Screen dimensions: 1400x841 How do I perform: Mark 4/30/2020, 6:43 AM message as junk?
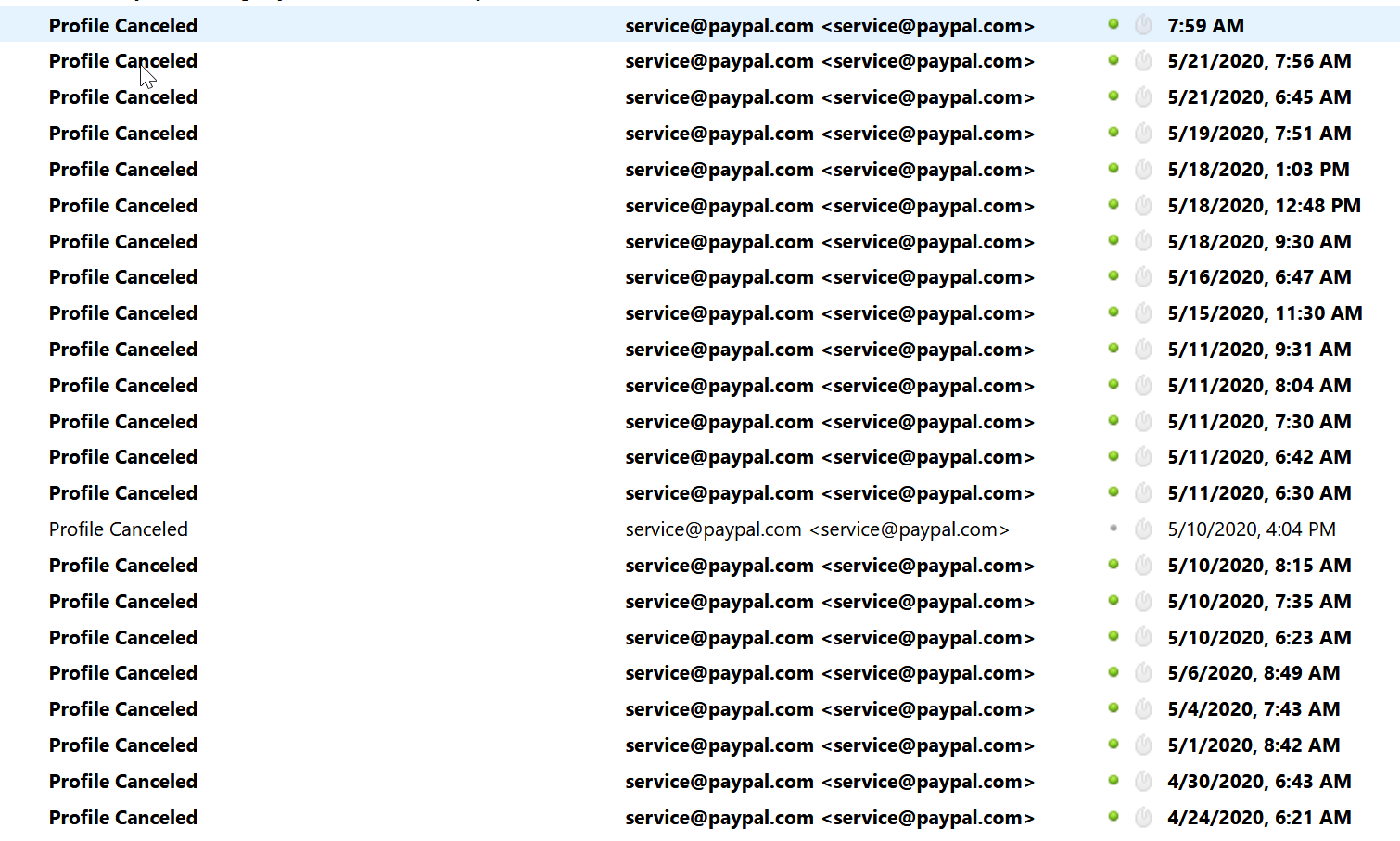[1143, 781]
